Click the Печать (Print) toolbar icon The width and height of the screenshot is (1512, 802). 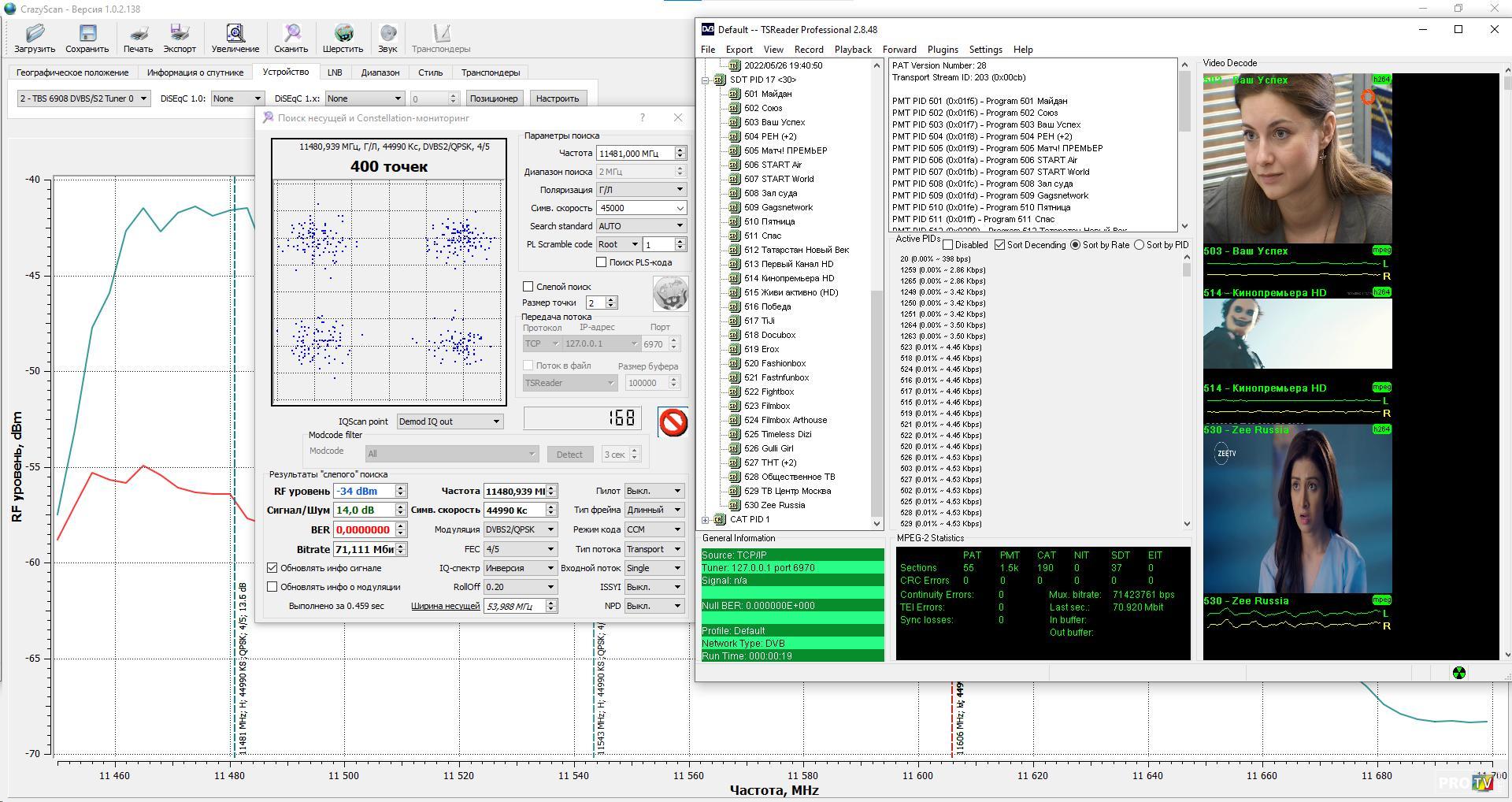138,33
